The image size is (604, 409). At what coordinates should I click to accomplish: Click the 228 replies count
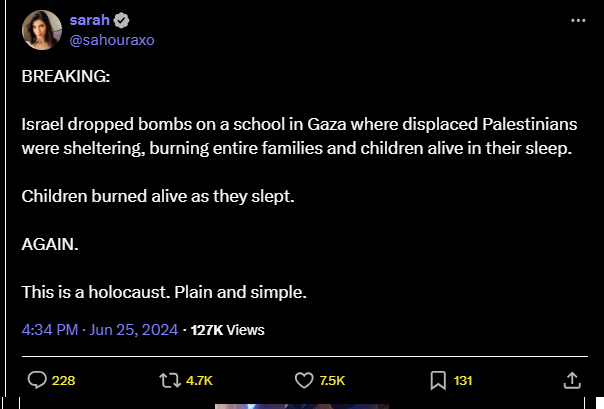click(x=63, y=380)
